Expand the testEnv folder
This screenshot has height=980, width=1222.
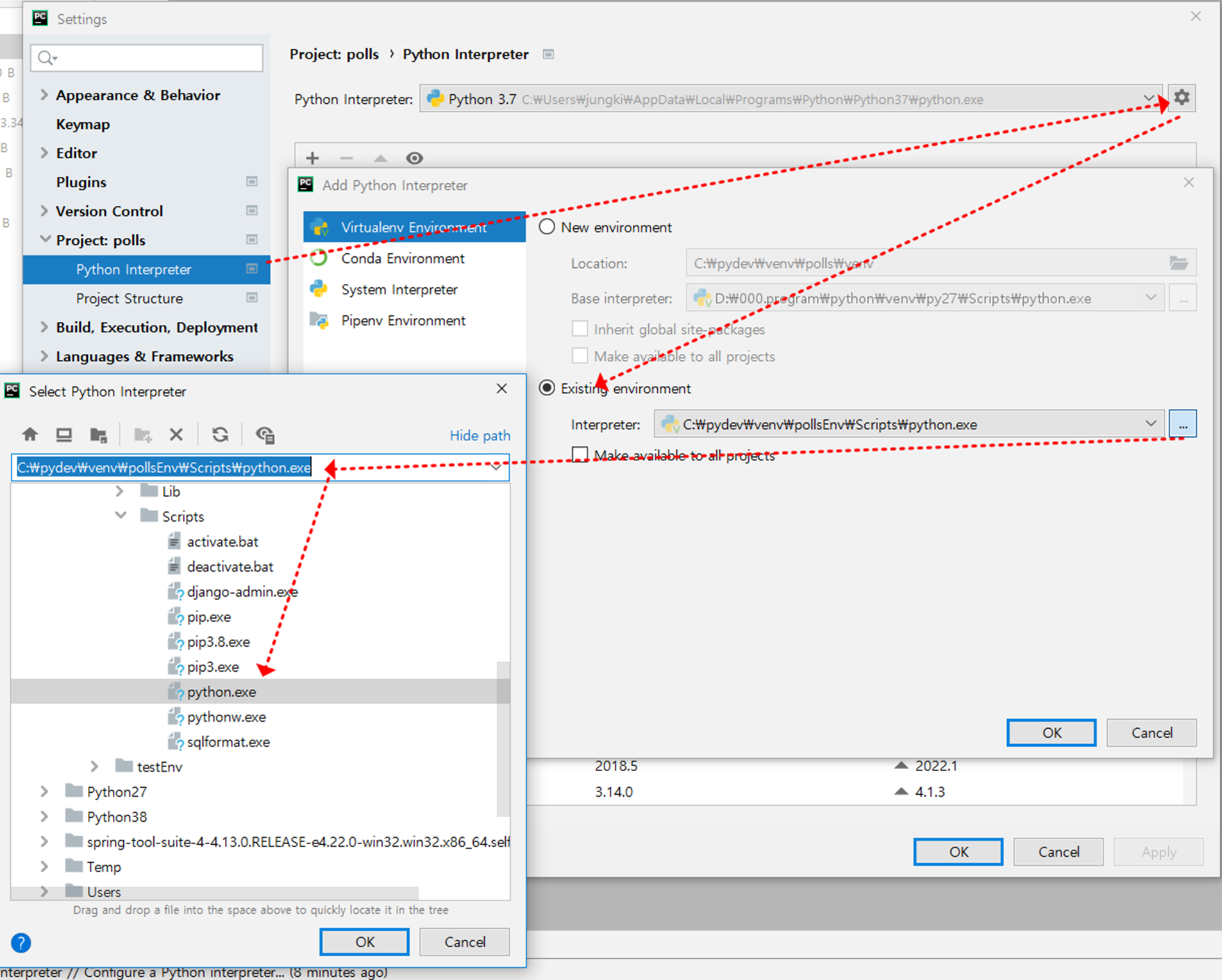94,766
